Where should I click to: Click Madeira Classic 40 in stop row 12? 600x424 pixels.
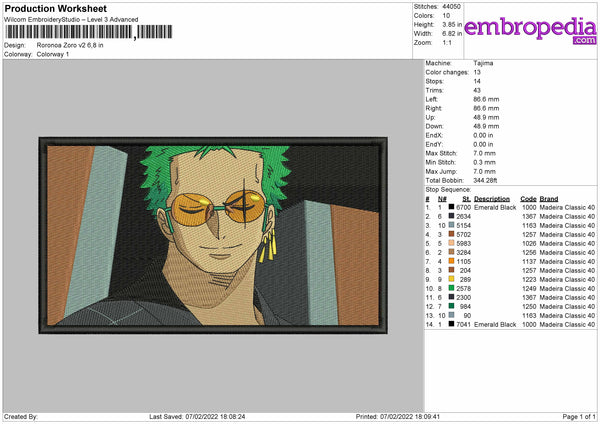(567, 307)
